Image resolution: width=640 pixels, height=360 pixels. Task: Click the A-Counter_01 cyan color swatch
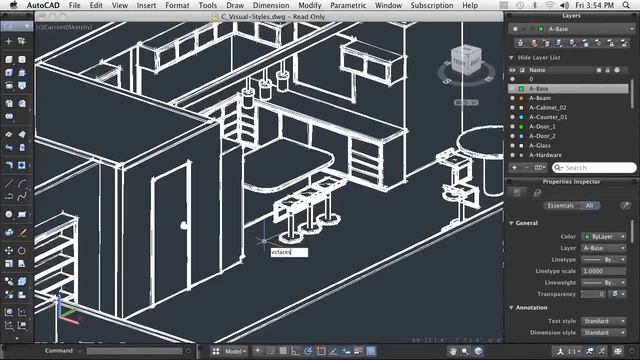click(521, 117)
